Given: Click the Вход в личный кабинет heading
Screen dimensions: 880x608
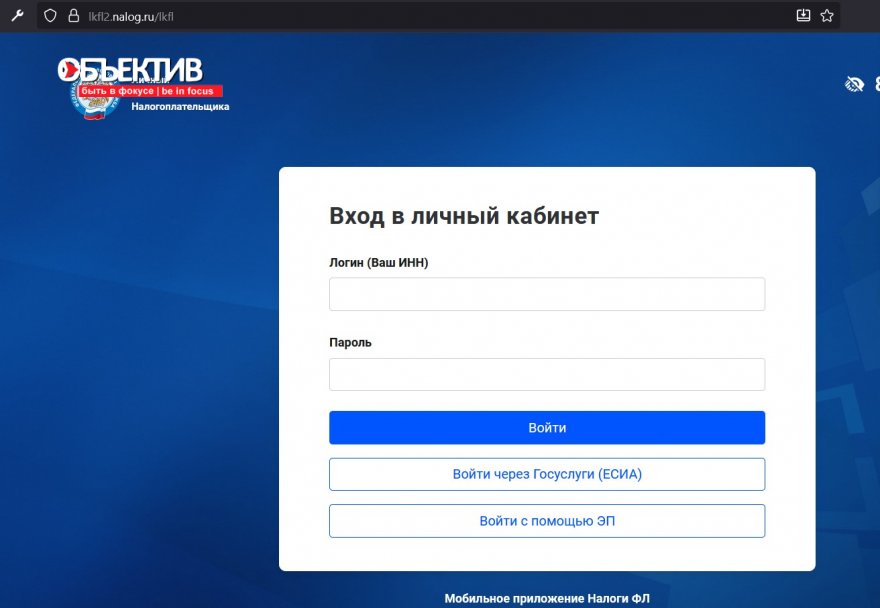Looking at the screenshot, I should click(463, 216).
